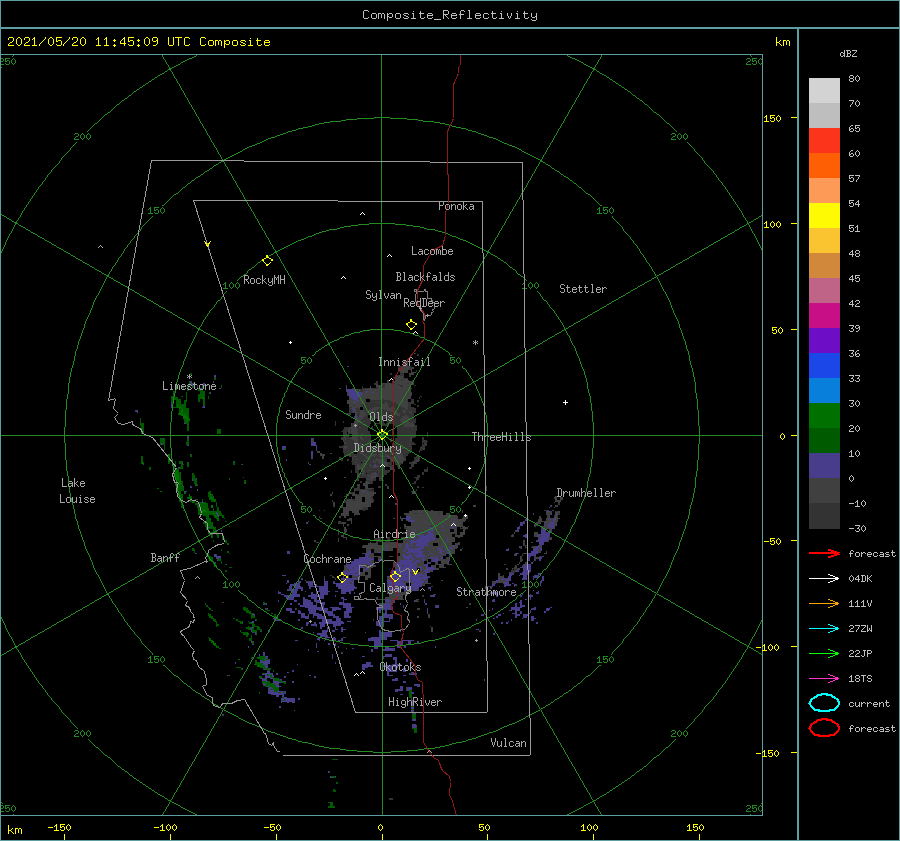Click the cyan current ellipse icon
The width and height of the screenshot is (900, 841).
[824, 703]
